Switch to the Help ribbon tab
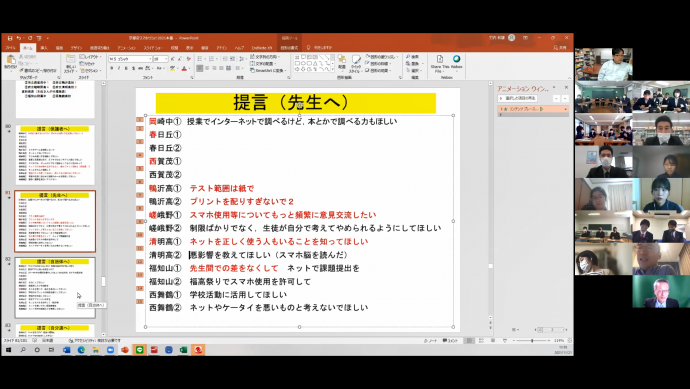Viewport: 690px width, 389px height. pos(239,48)
